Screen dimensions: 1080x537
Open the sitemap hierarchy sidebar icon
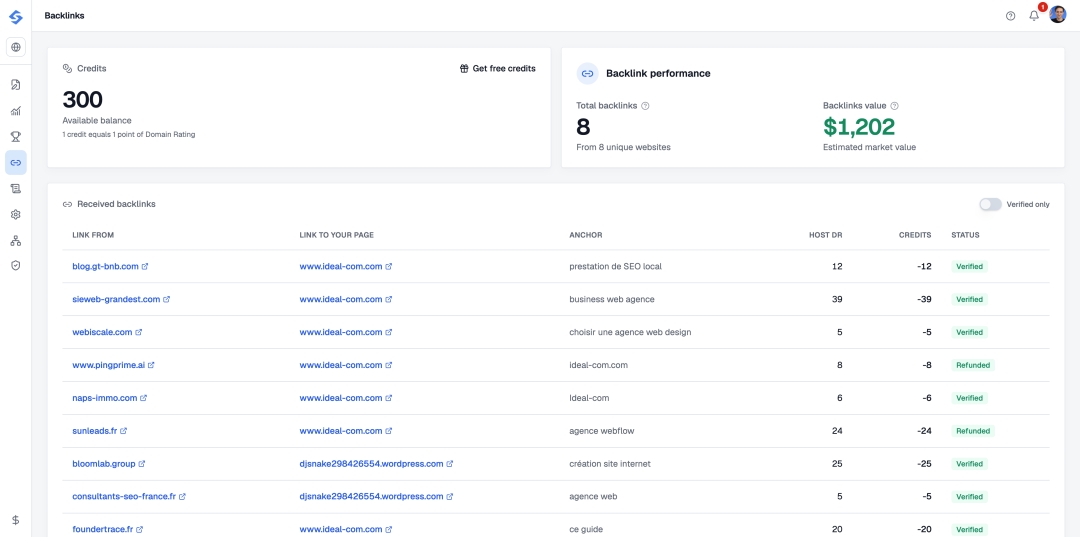[x=16, y=240]
